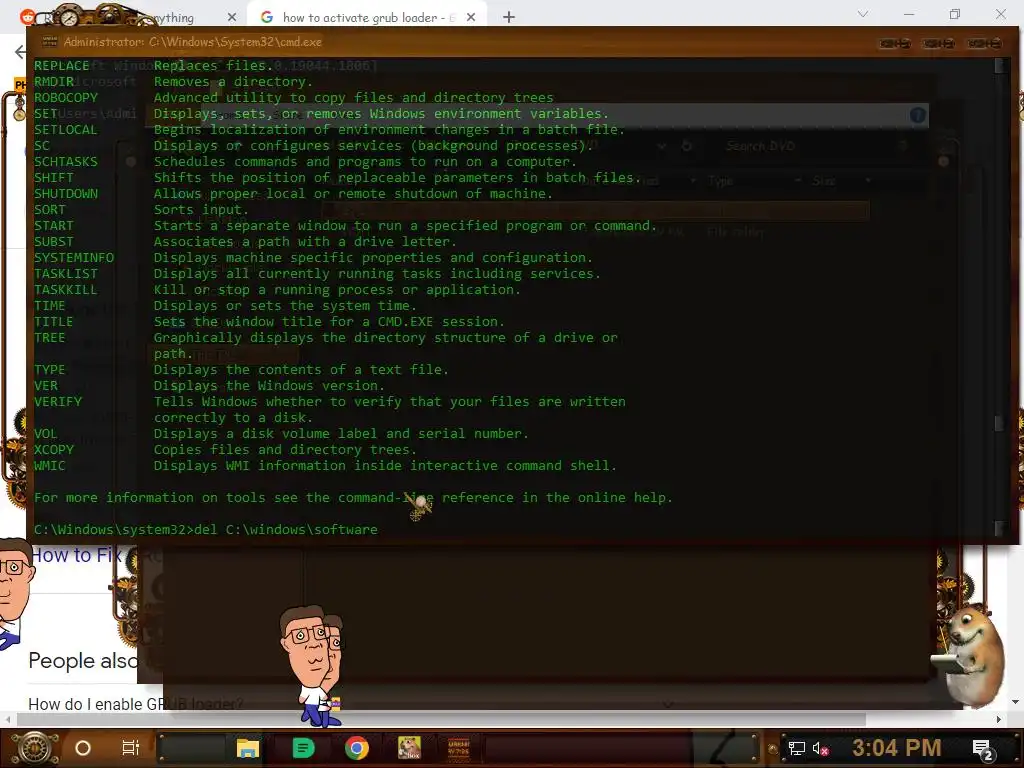Close the Reddit Chrome tab
The image size is (1024, 768).
click(232, 18)
